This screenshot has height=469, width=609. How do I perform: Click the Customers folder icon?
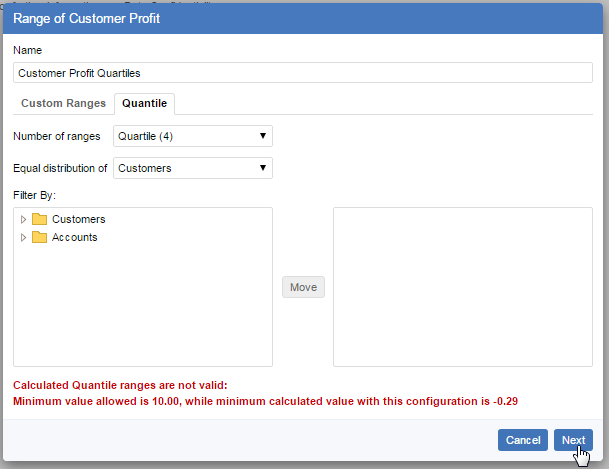click(39, 219)
